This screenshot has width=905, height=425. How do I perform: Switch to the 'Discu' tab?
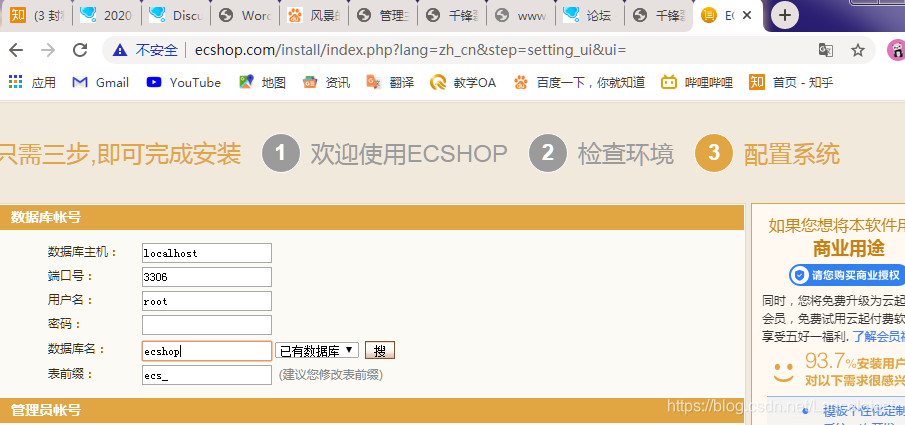tap(176, 16)
